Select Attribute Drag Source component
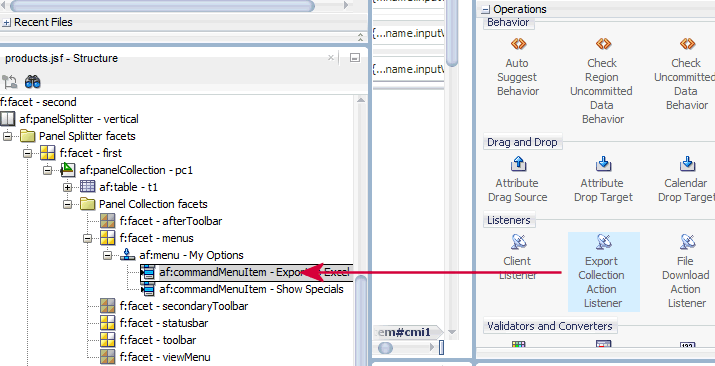The image size is (715, 366). coord(518,179)
